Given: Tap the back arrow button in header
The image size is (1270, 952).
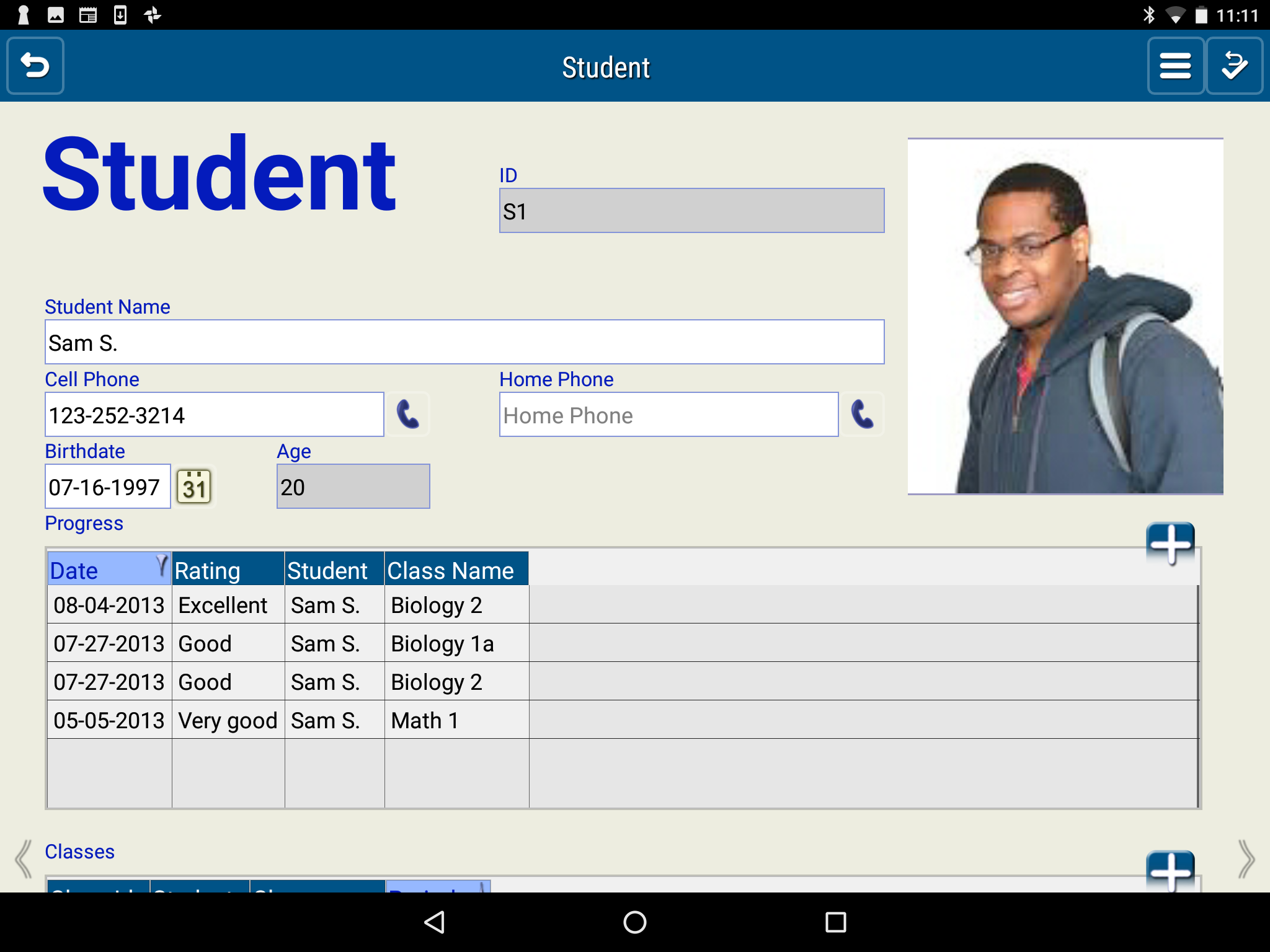Looking at the screenshot, I should click(x=35, y=66).
